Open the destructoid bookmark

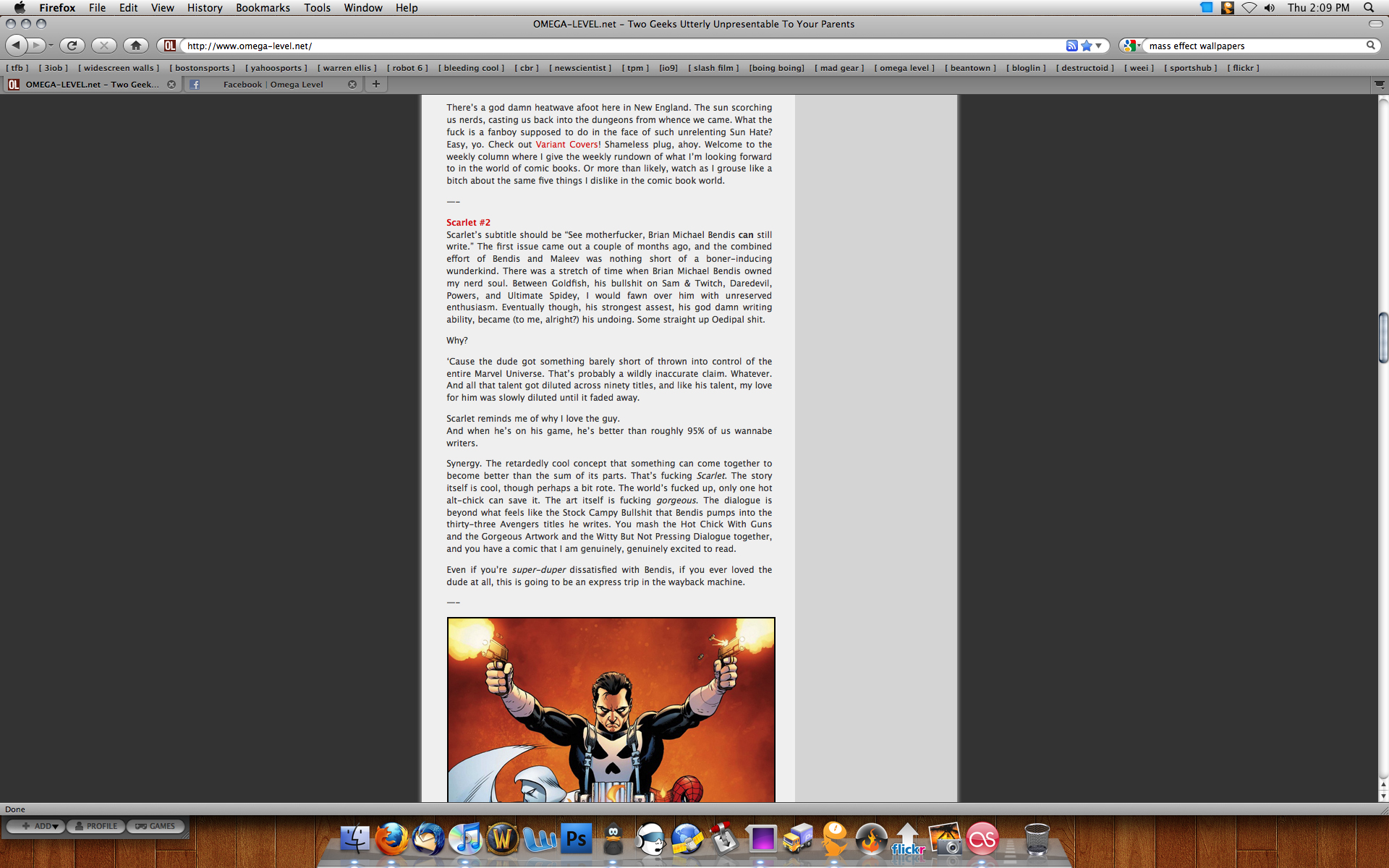click(1084, 68)
